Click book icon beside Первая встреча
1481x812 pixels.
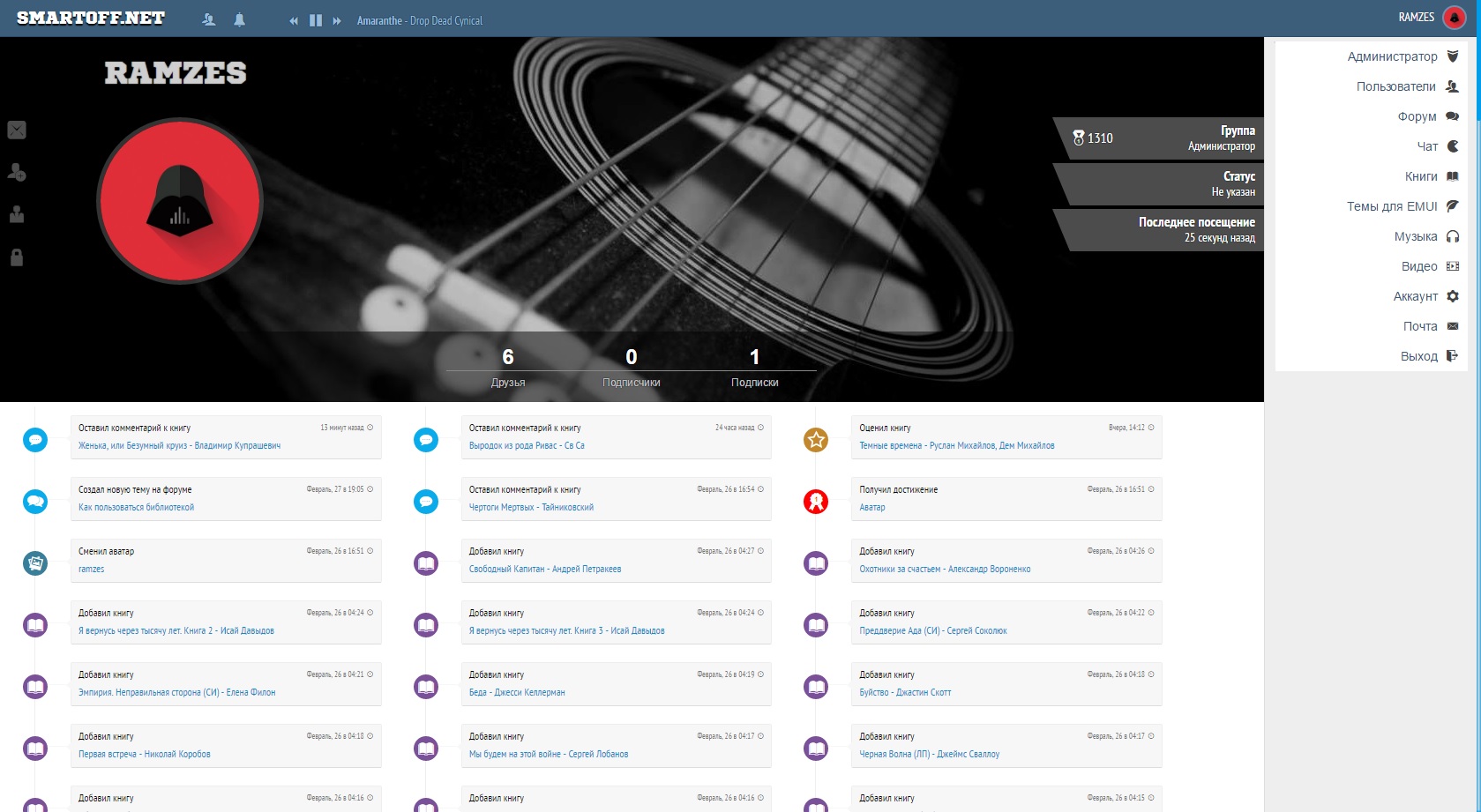tap(35, 748)
